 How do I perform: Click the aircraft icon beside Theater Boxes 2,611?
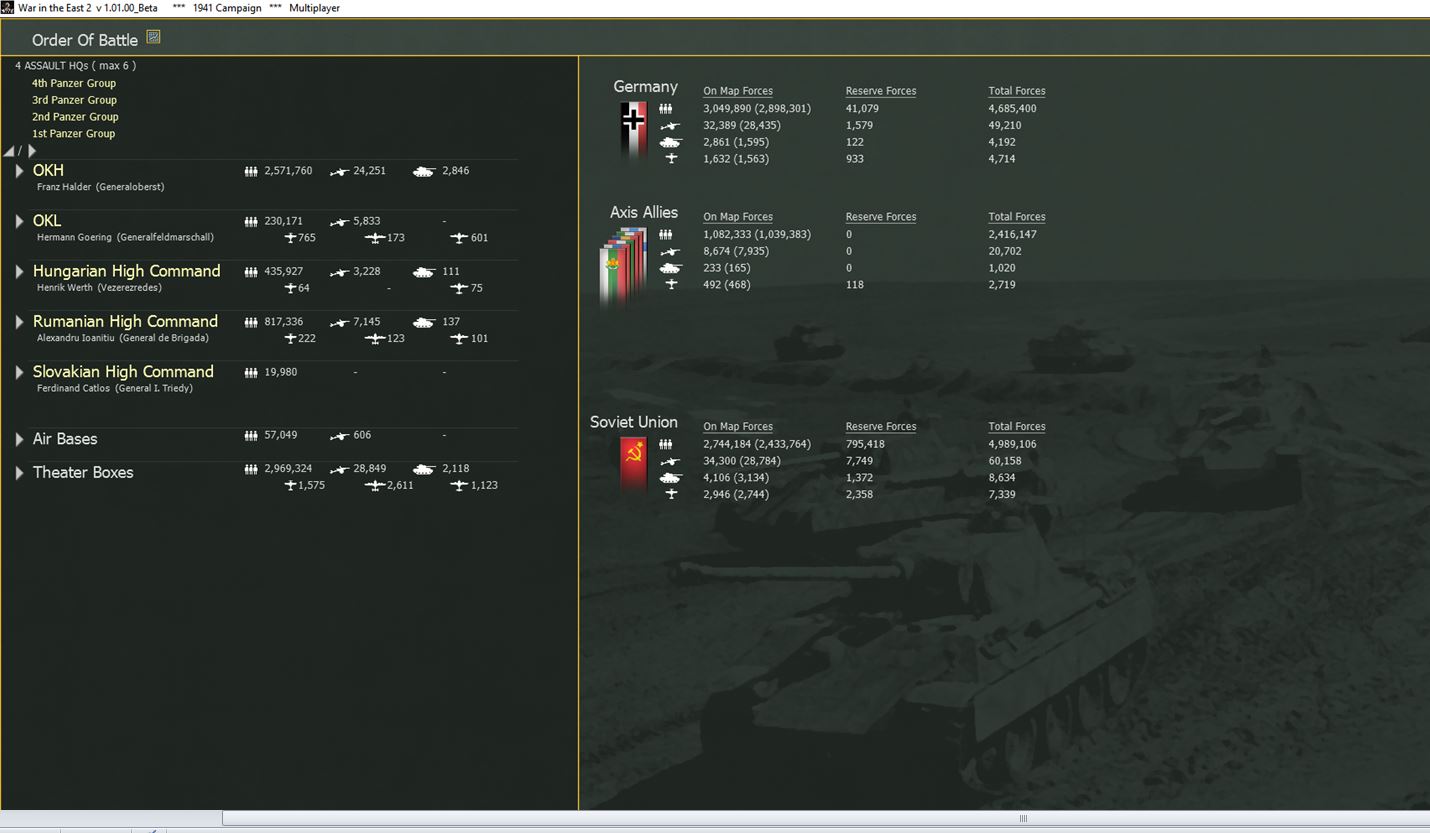tap(375, 486)
